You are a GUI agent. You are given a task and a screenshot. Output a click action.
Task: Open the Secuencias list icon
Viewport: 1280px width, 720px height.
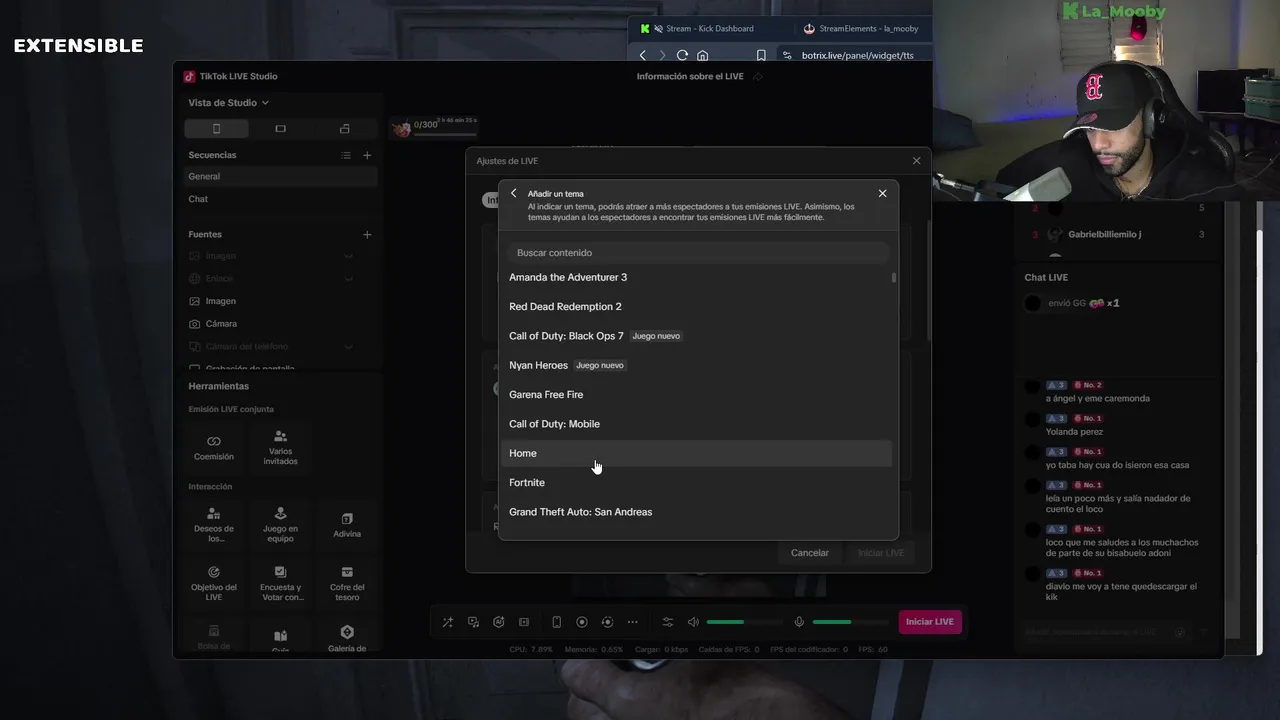(x=346, y=155)
